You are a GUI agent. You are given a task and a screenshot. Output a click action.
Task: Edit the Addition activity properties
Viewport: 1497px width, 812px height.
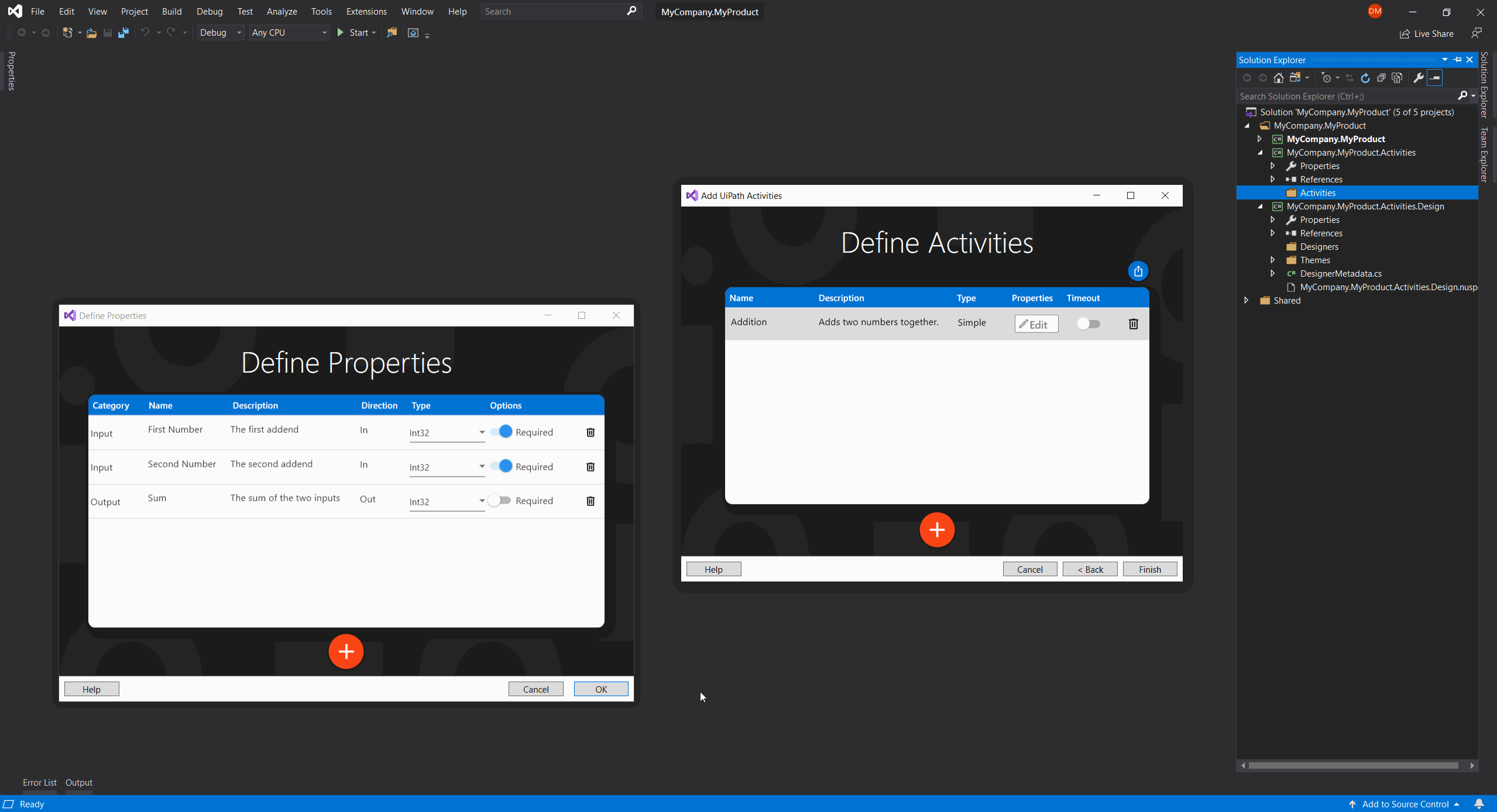point(1035,324)
